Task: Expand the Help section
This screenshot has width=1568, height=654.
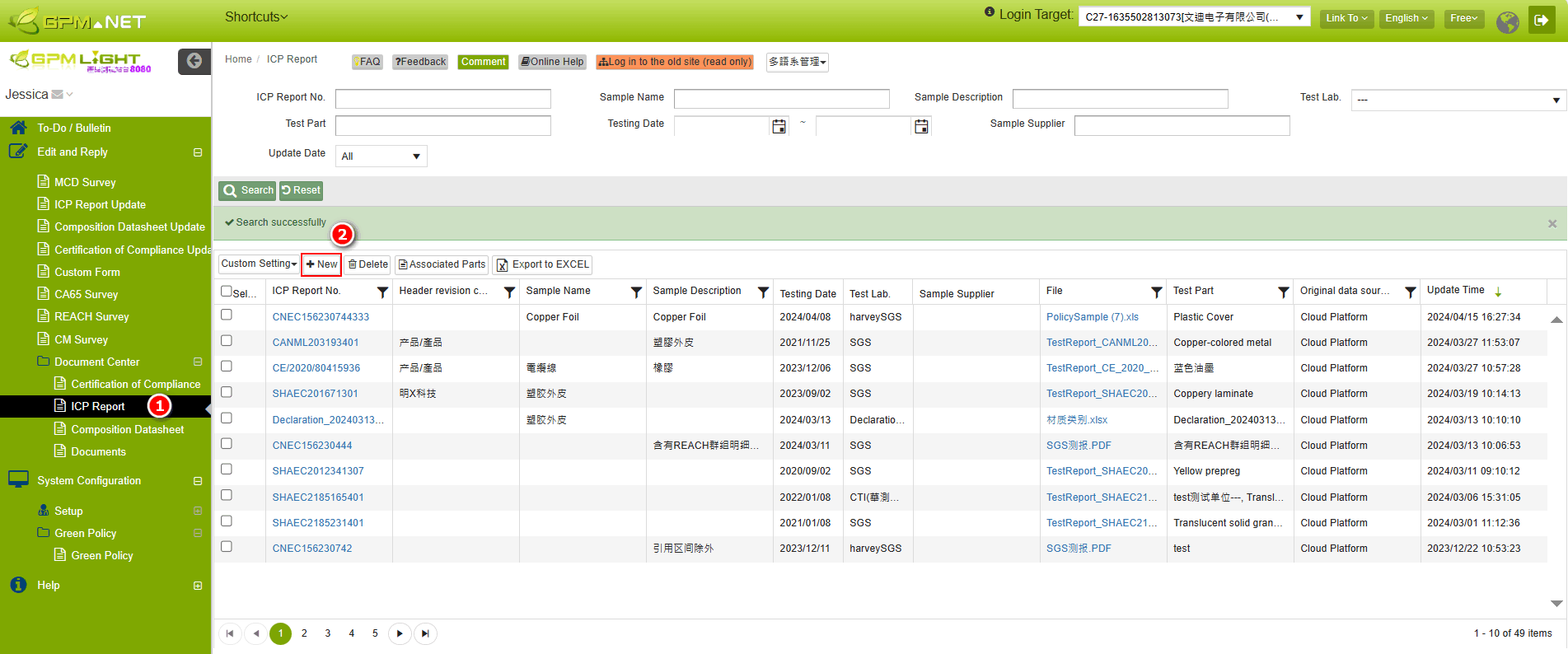Action: coord(198,586)
